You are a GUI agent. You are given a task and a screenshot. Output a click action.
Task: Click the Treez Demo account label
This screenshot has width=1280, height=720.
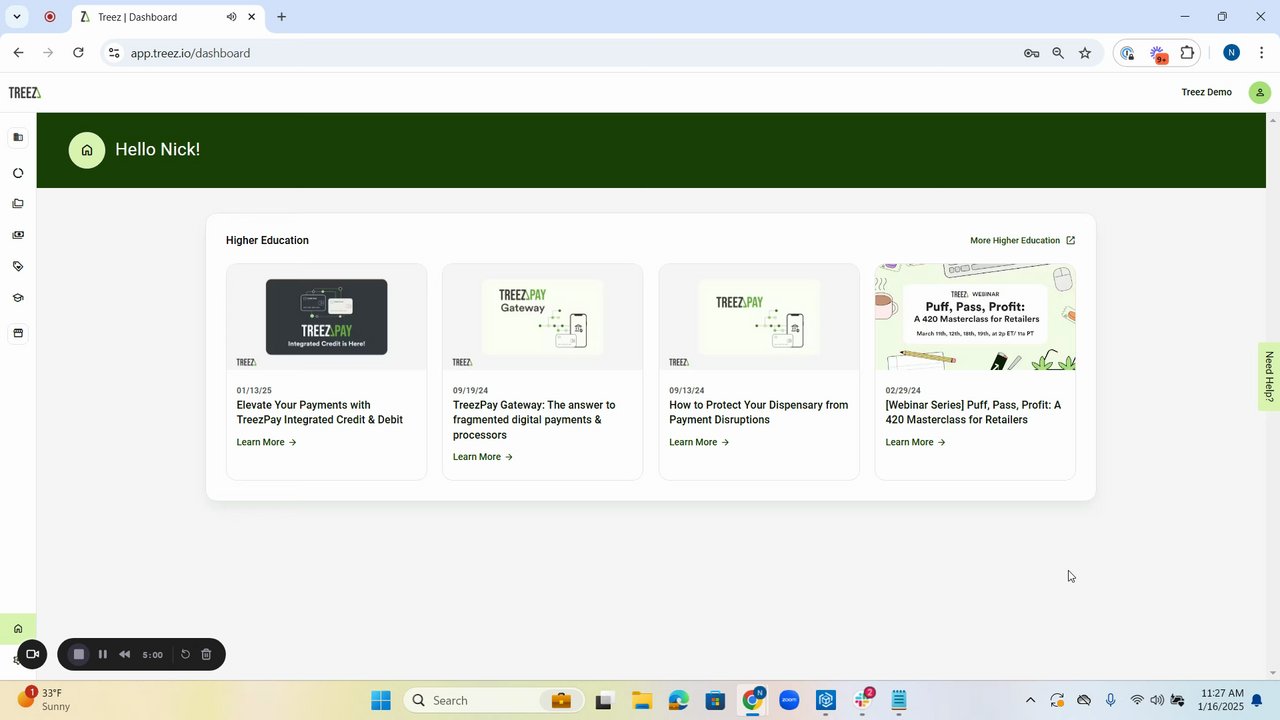[1206, 92]
